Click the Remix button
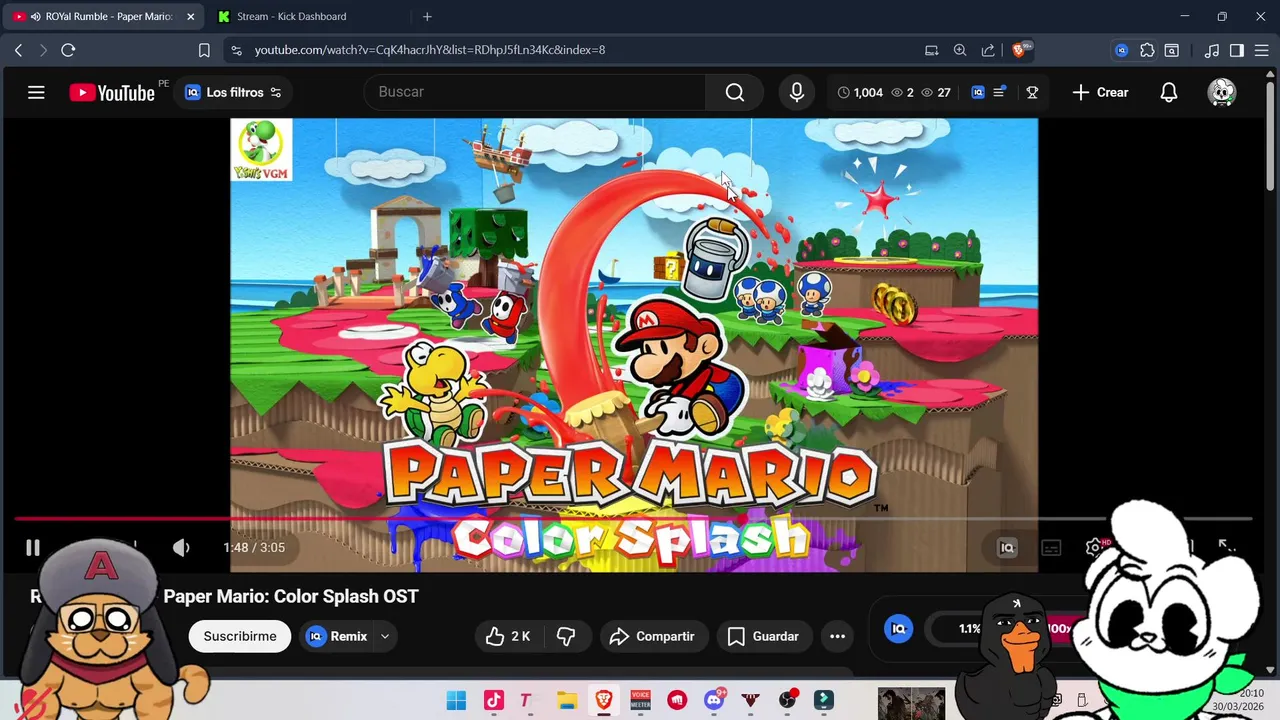This screenshot has width=1280, height=720. pos(336,636)
